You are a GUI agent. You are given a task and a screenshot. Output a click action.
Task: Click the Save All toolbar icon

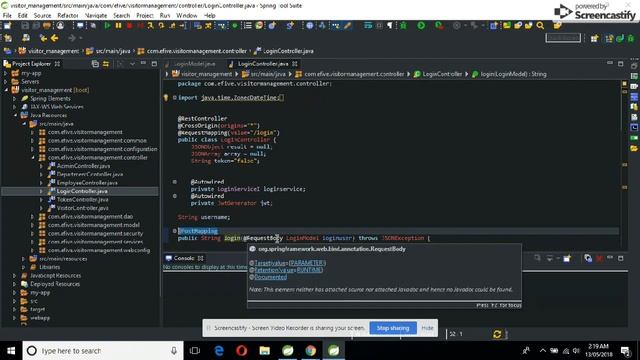click(x=36, y=26)
